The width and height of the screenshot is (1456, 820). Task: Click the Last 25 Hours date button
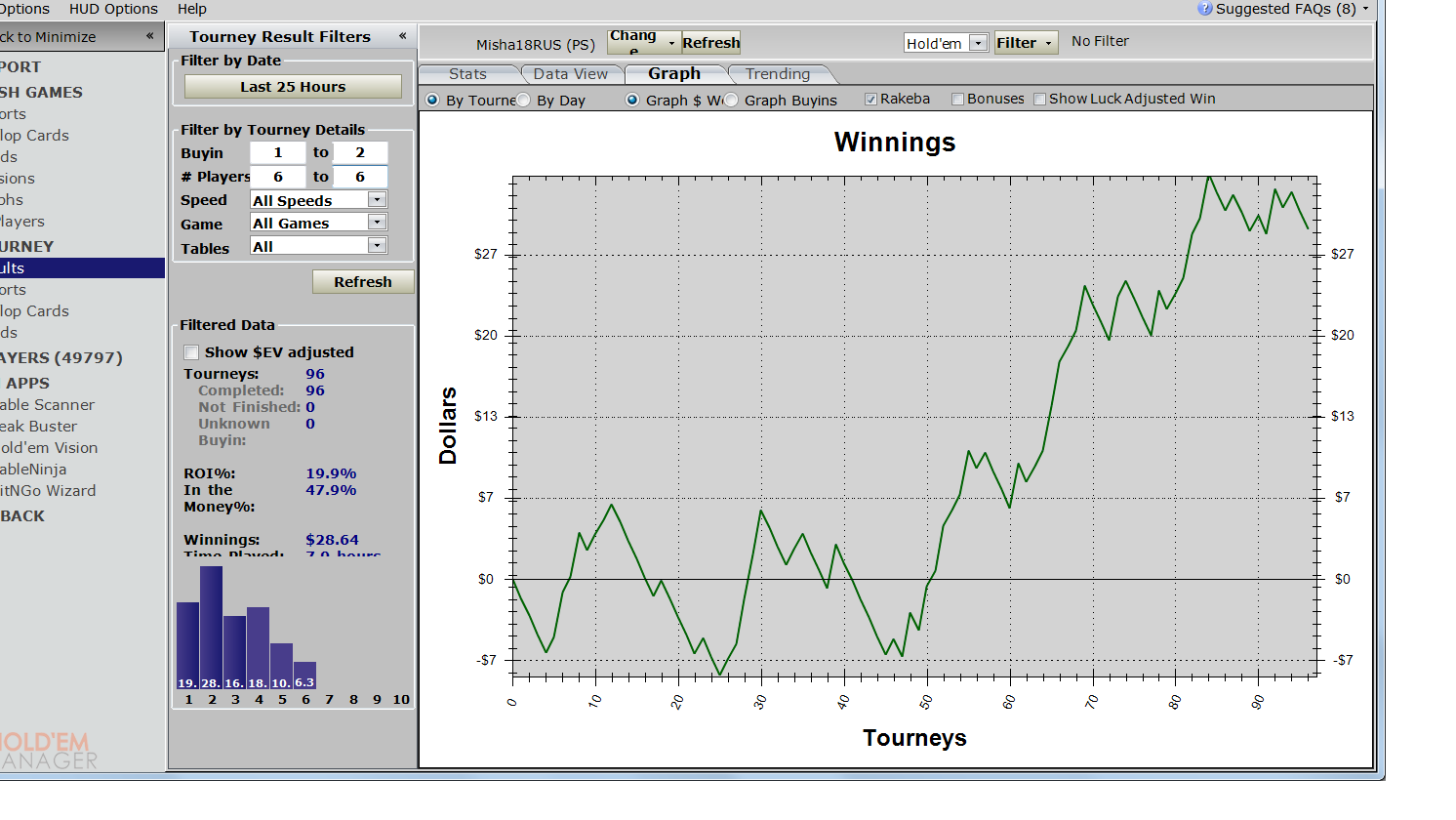pyautogui.click(x=293, y=87)
